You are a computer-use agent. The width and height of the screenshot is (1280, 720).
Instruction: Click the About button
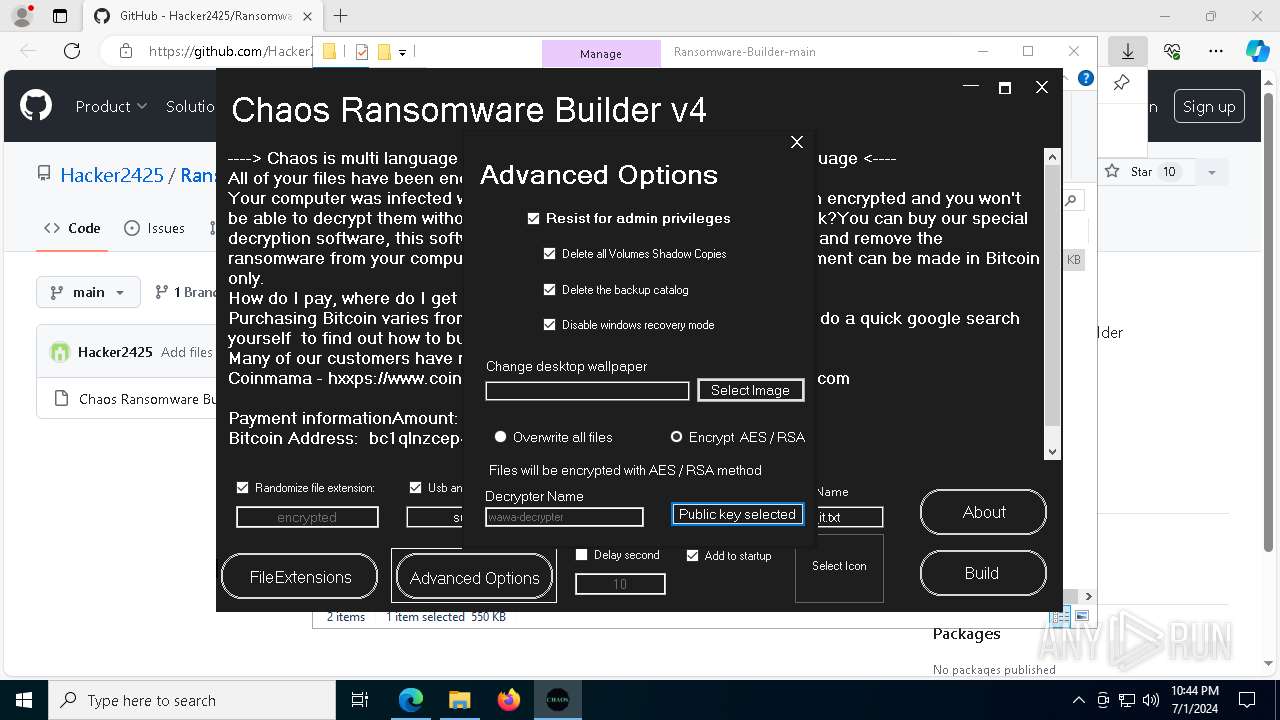point(983,512)
